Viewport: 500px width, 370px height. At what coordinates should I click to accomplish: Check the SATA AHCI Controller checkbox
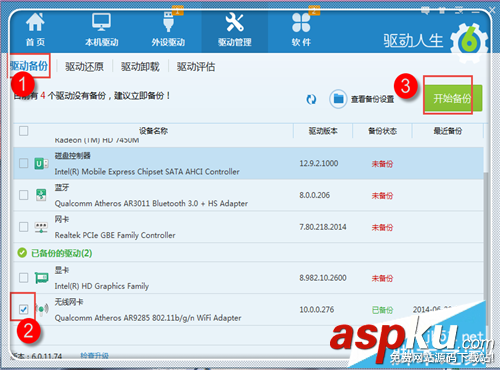(24, 163)
